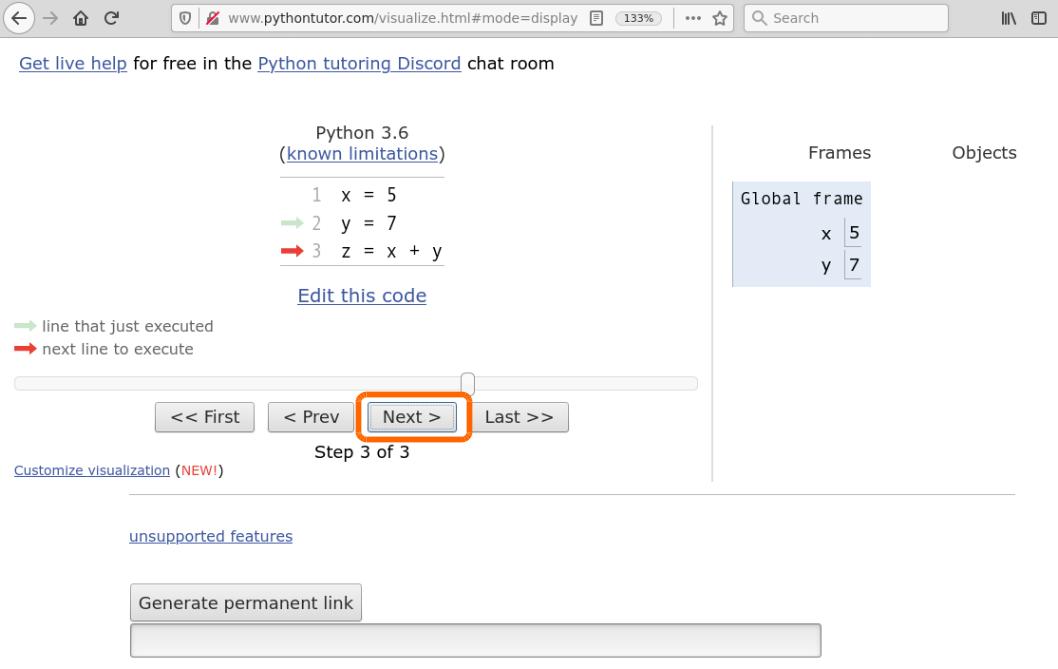1058x669 pixels.
Task: Step back with the Prev button
Action: click(x=310, y=417)
